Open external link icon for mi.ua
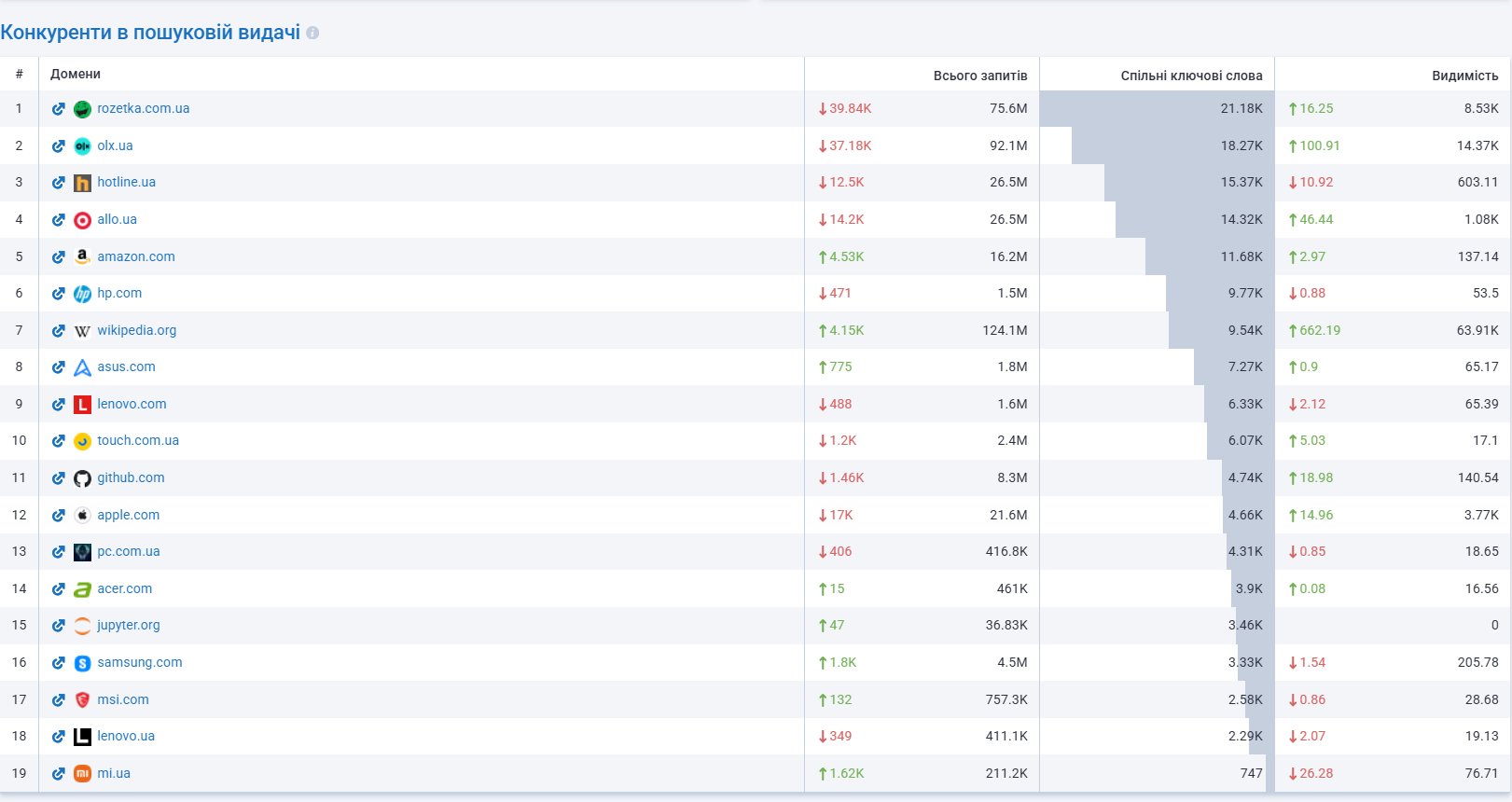This screenshot has height=802, width=1512. (x=58, y=774)
